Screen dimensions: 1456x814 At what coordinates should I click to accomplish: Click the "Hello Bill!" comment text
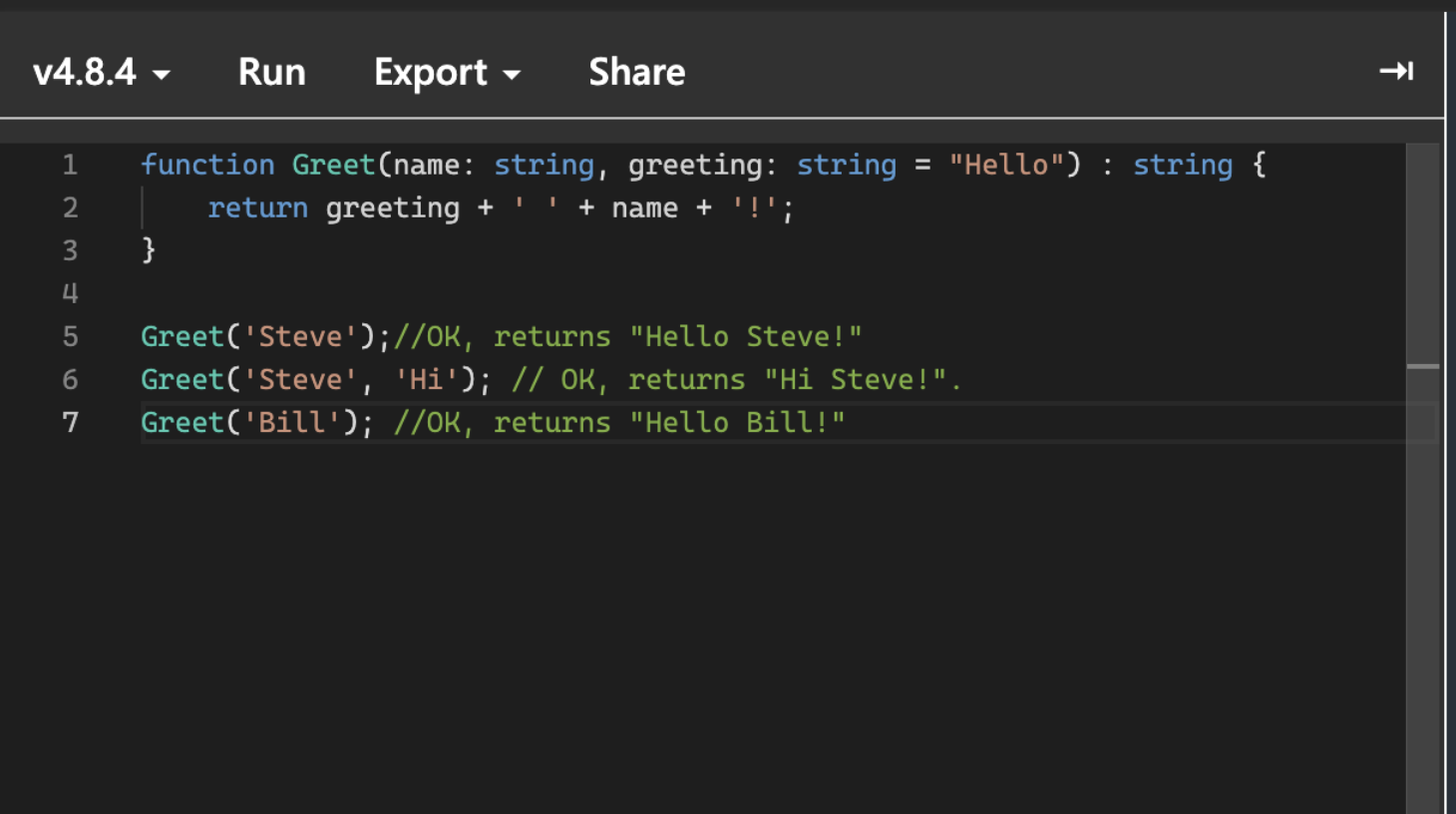[x=737, y=422]
